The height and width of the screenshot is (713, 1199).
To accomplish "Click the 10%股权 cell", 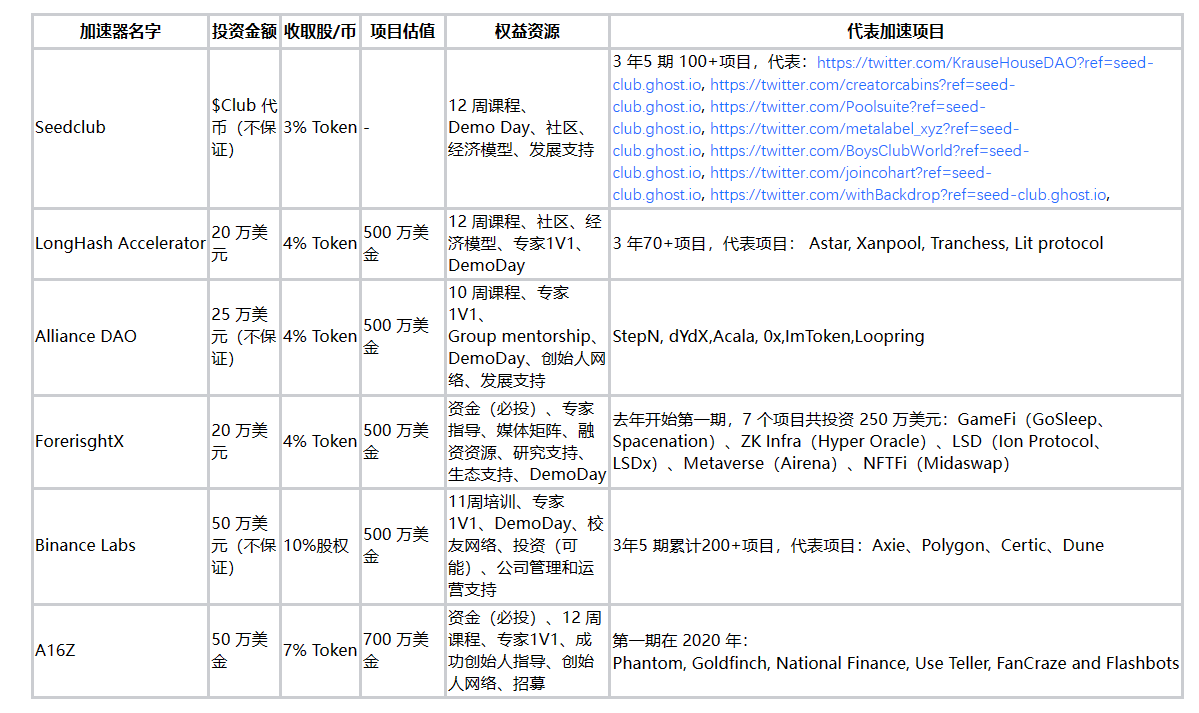I will (x=320, y=545).
